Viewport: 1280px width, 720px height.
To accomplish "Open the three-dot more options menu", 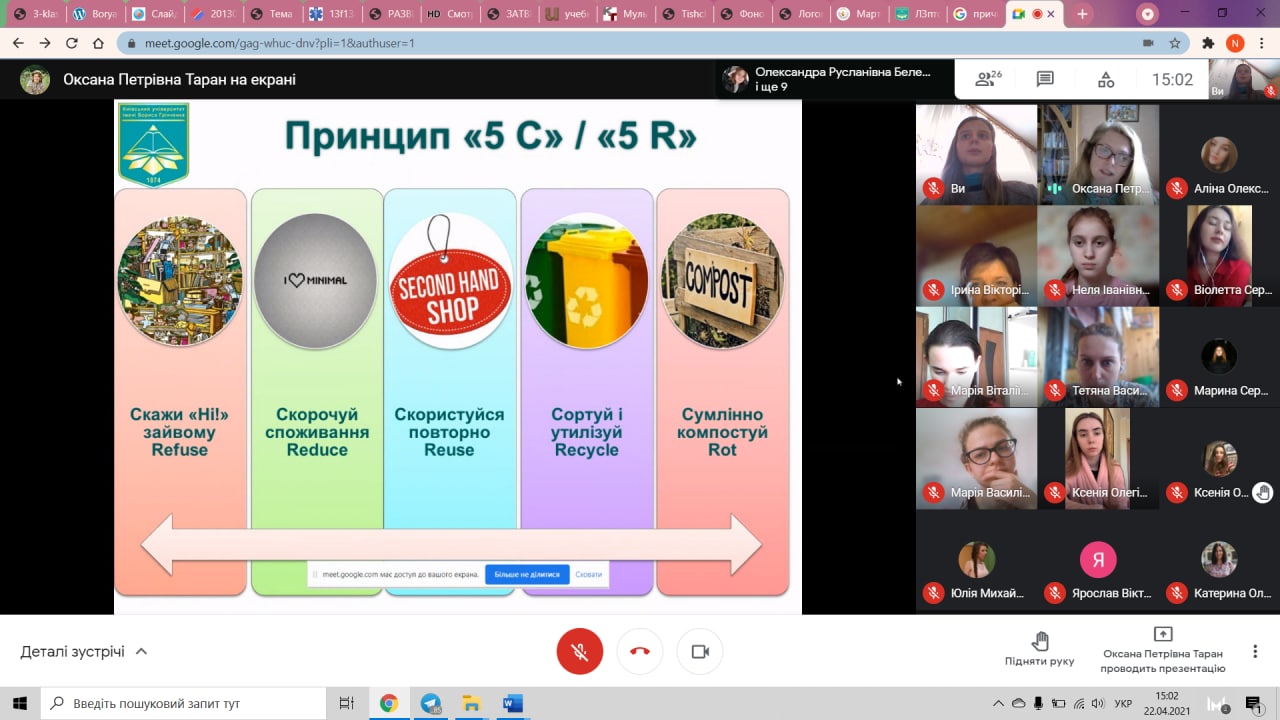I will click(x=1255, y=651).
